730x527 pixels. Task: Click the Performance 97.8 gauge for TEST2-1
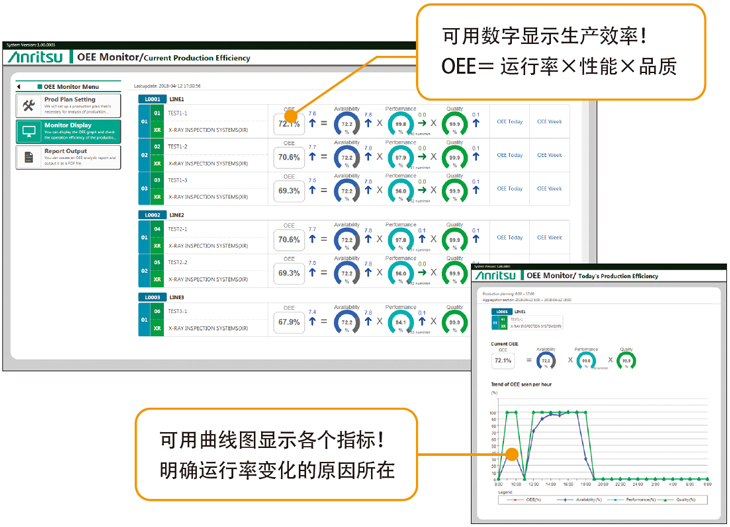tap(401, 240)
